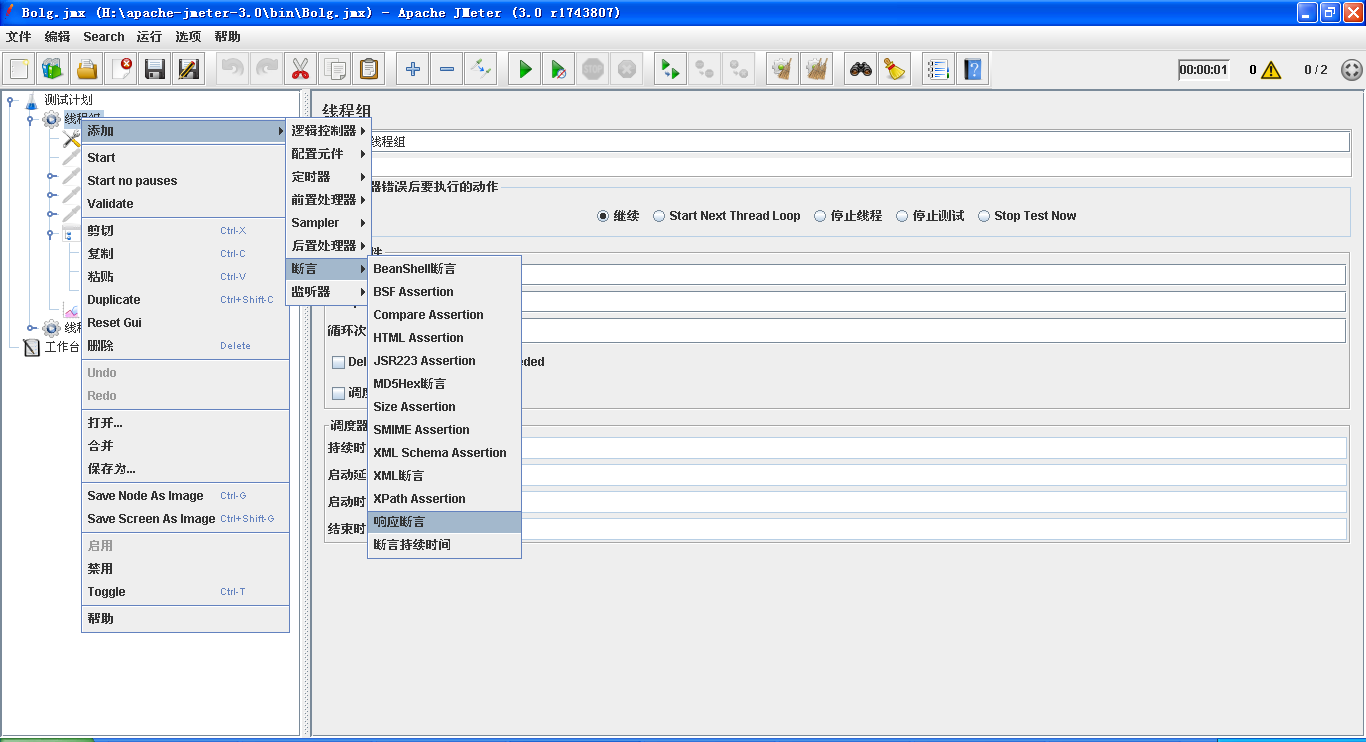1366x742 pixels.
Task: Click the Copy toolbar icon
Action: click(335, 69)
